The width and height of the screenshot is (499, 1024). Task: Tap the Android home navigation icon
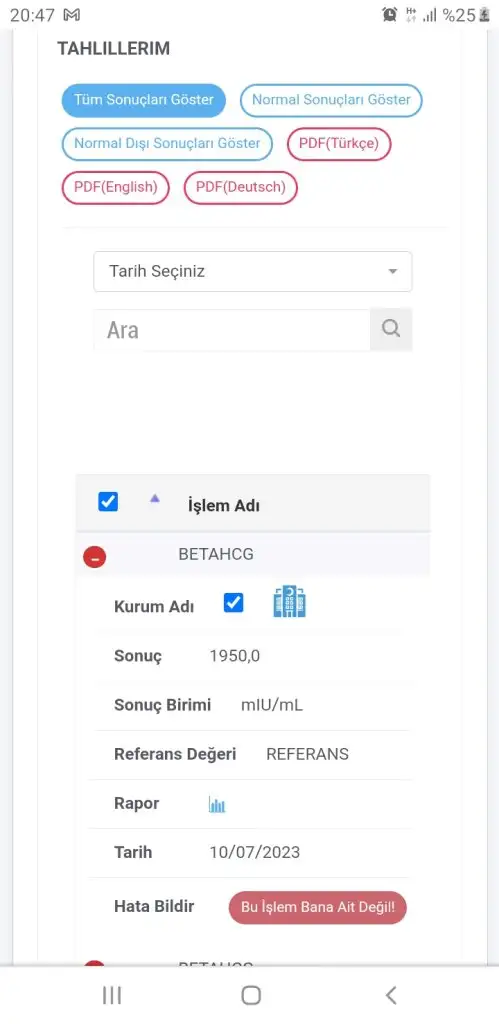pyautogui.click(x=251, y=995)
